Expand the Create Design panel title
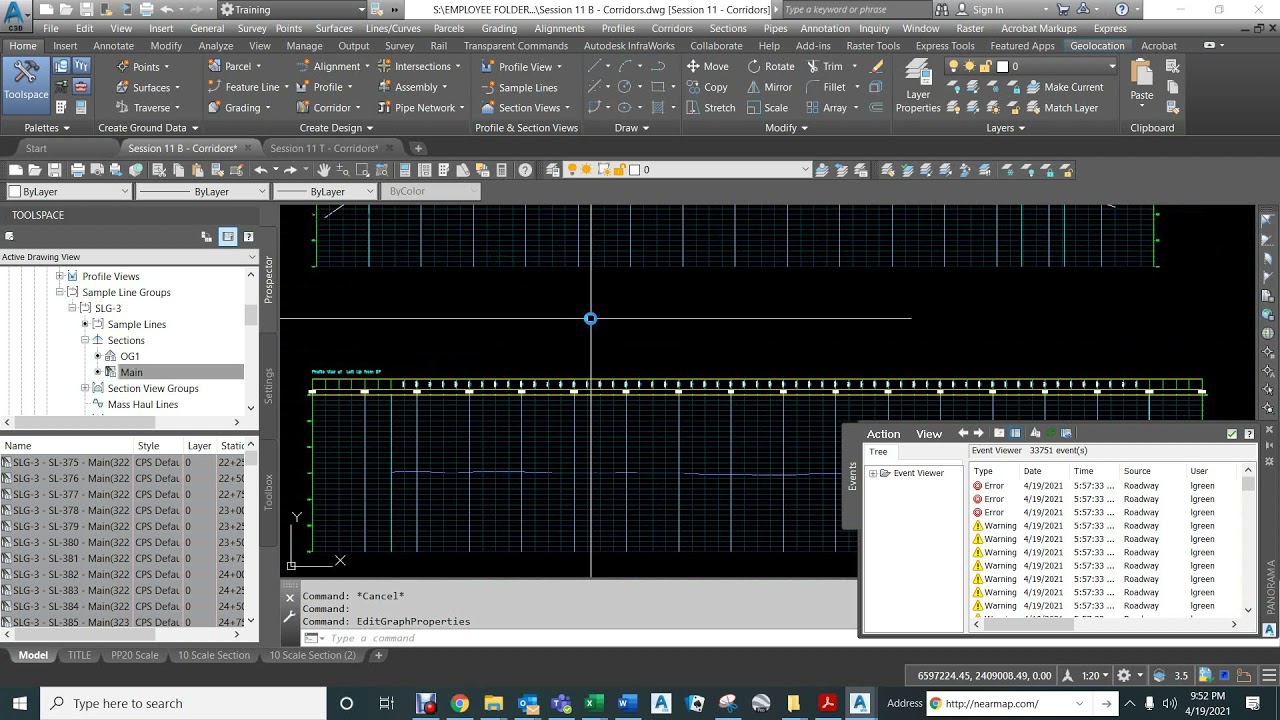The image size is (1280, 720). pos(336,128)
